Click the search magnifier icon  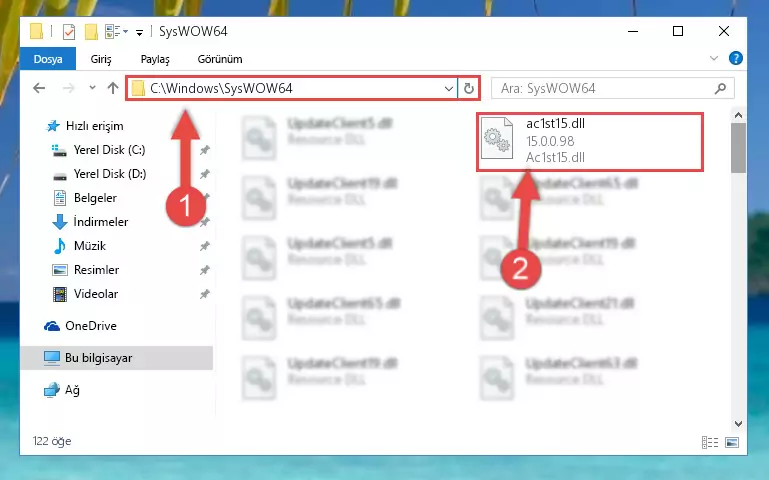click(720, 88)
